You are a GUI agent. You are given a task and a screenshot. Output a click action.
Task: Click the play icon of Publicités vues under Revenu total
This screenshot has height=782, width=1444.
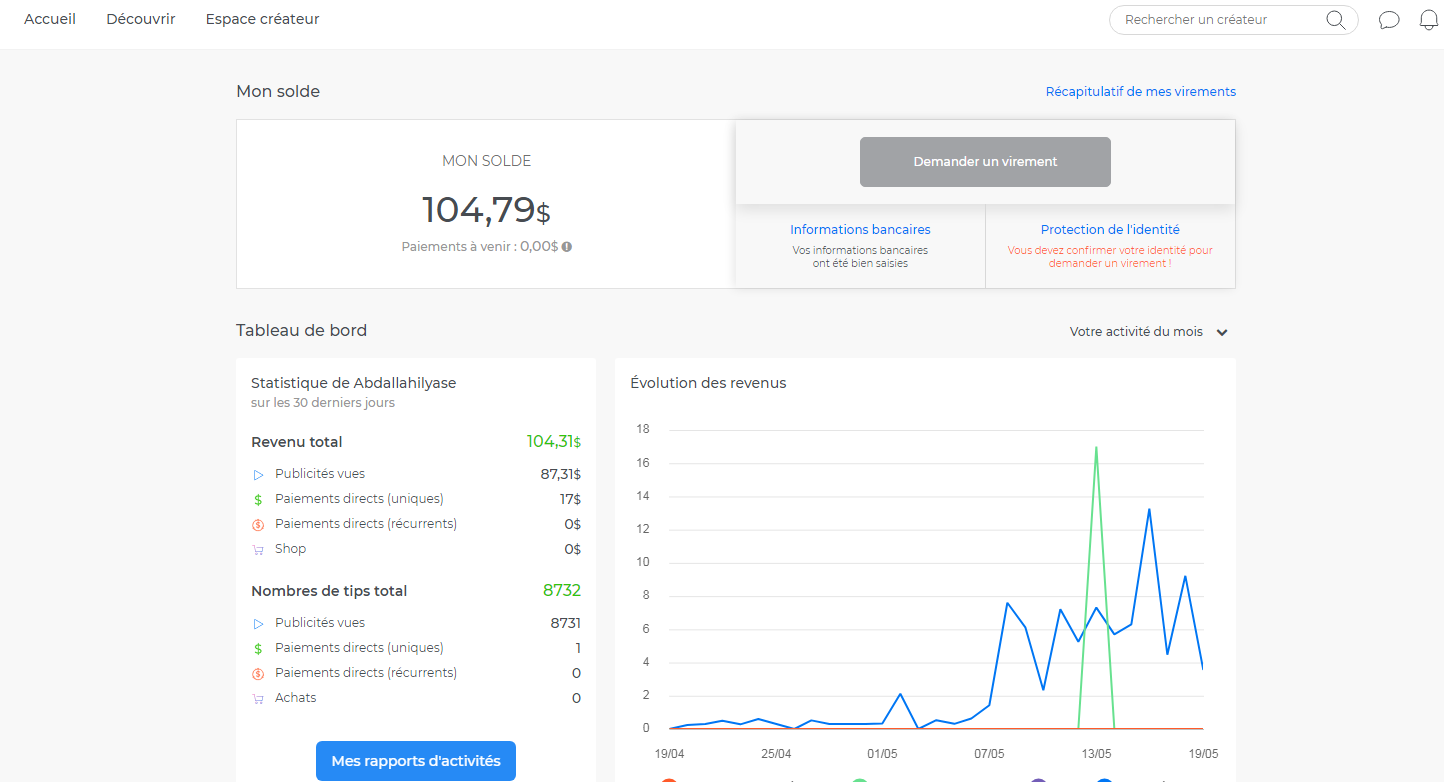pyautogui.click(x=258, y=475)
